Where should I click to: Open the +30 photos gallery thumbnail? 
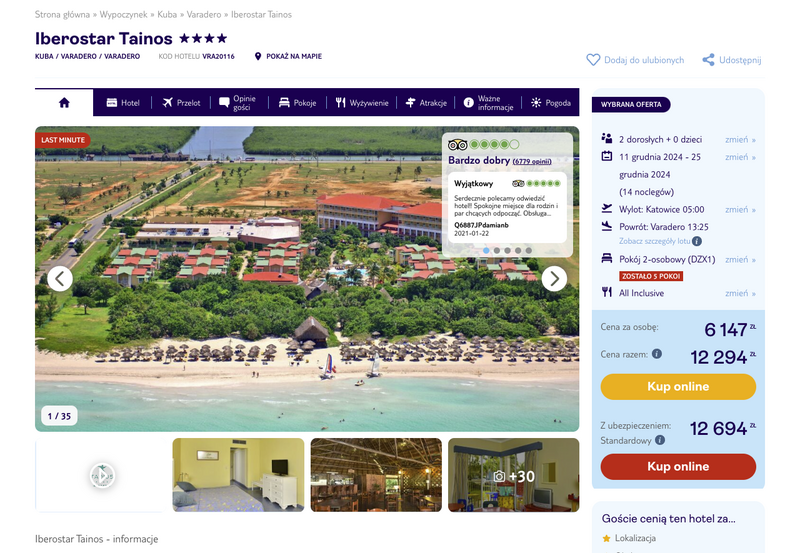click(513, 475)
